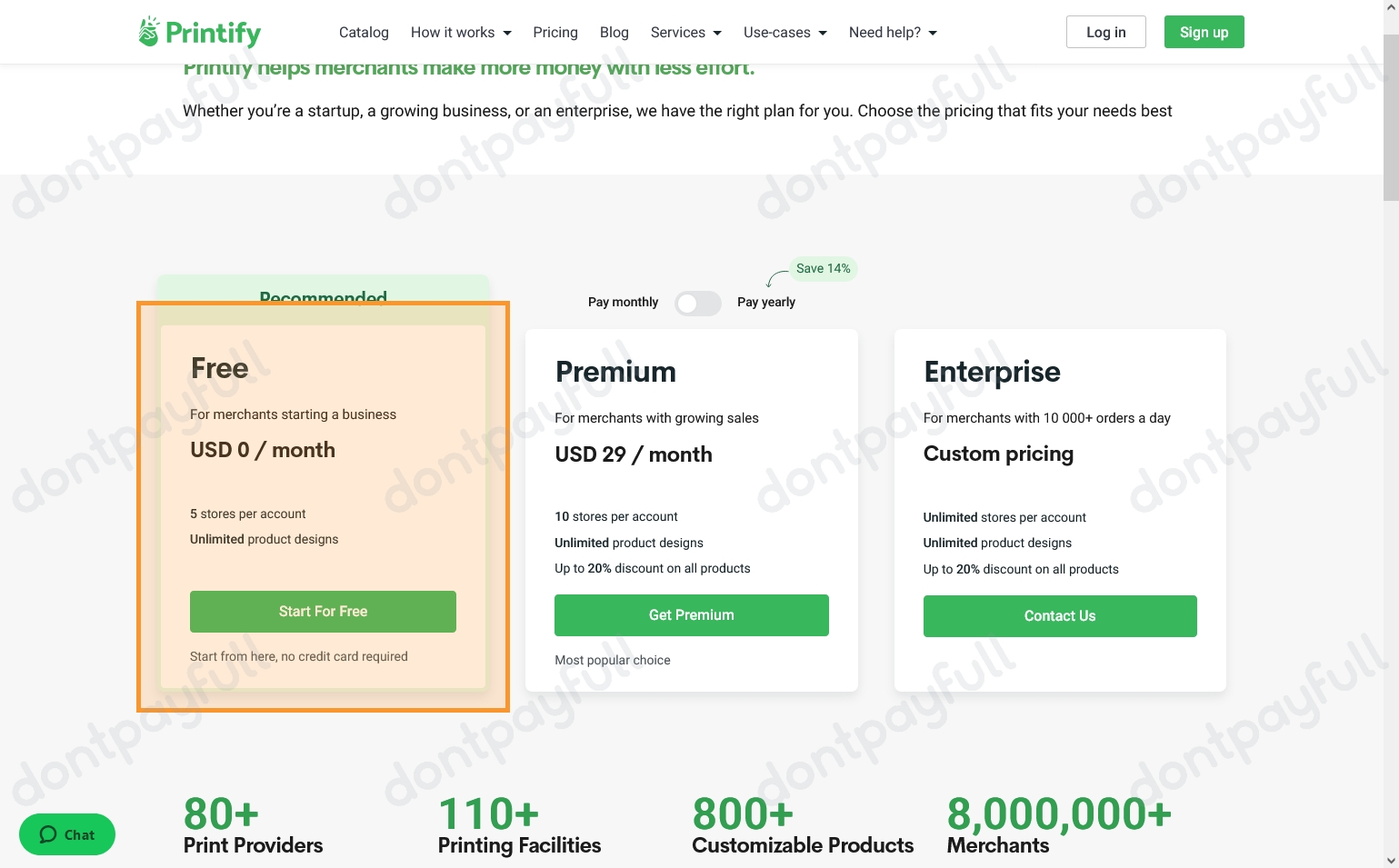Click the 80+ Print Providers stat
The height and width of the screenshot is (868, 1399).
254,826
